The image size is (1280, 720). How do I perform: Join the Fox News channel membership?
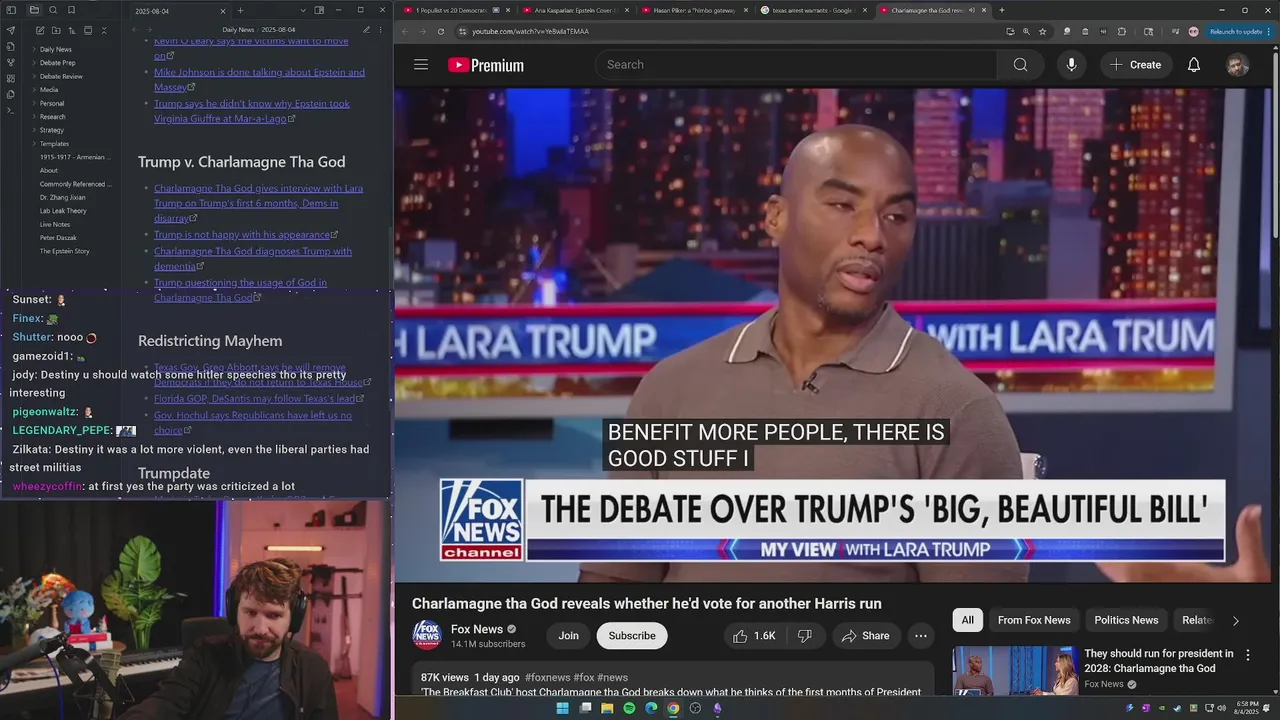click(x=568, y=636)
